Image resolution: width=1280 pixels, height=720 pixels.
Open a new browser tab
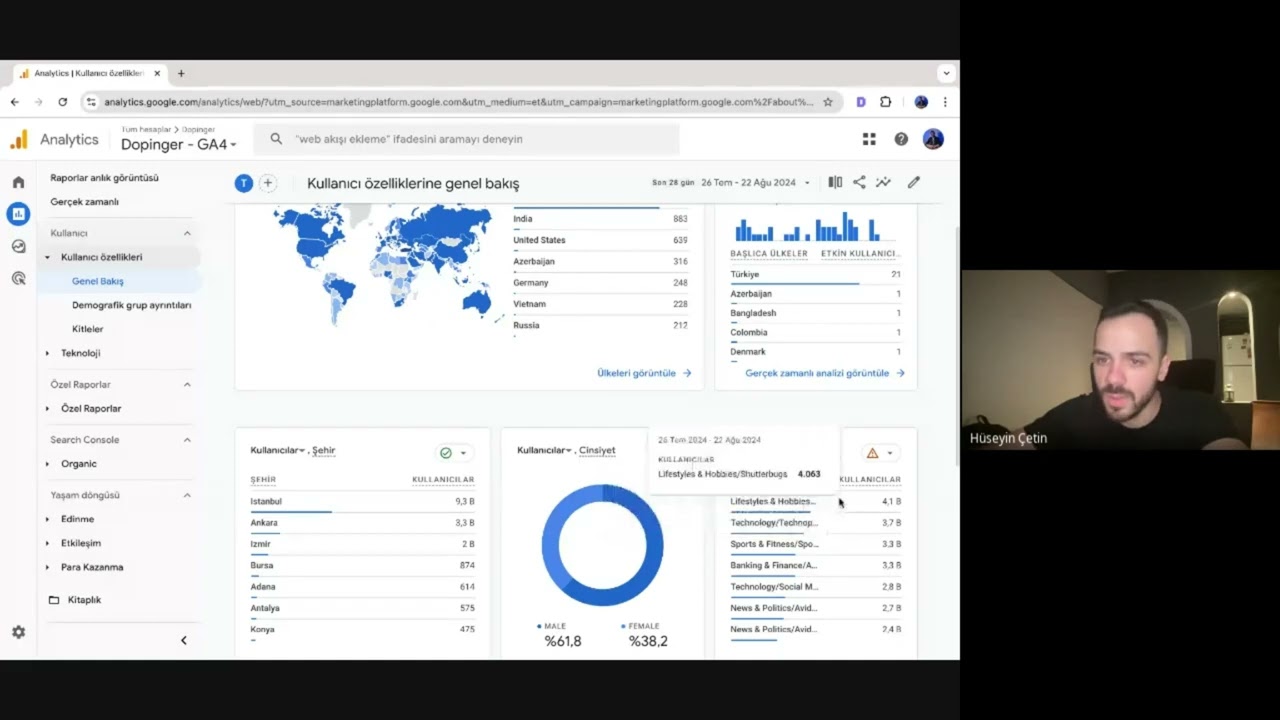coord(181,73)
